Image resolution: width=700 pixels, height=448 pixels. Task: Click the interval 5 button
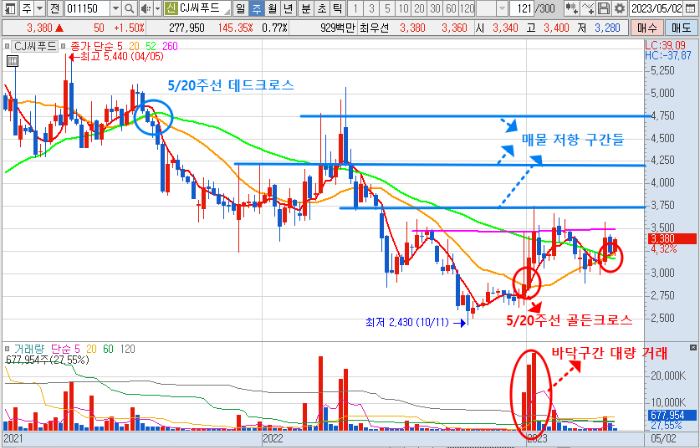pyautogui.click(x=388, y=8)
